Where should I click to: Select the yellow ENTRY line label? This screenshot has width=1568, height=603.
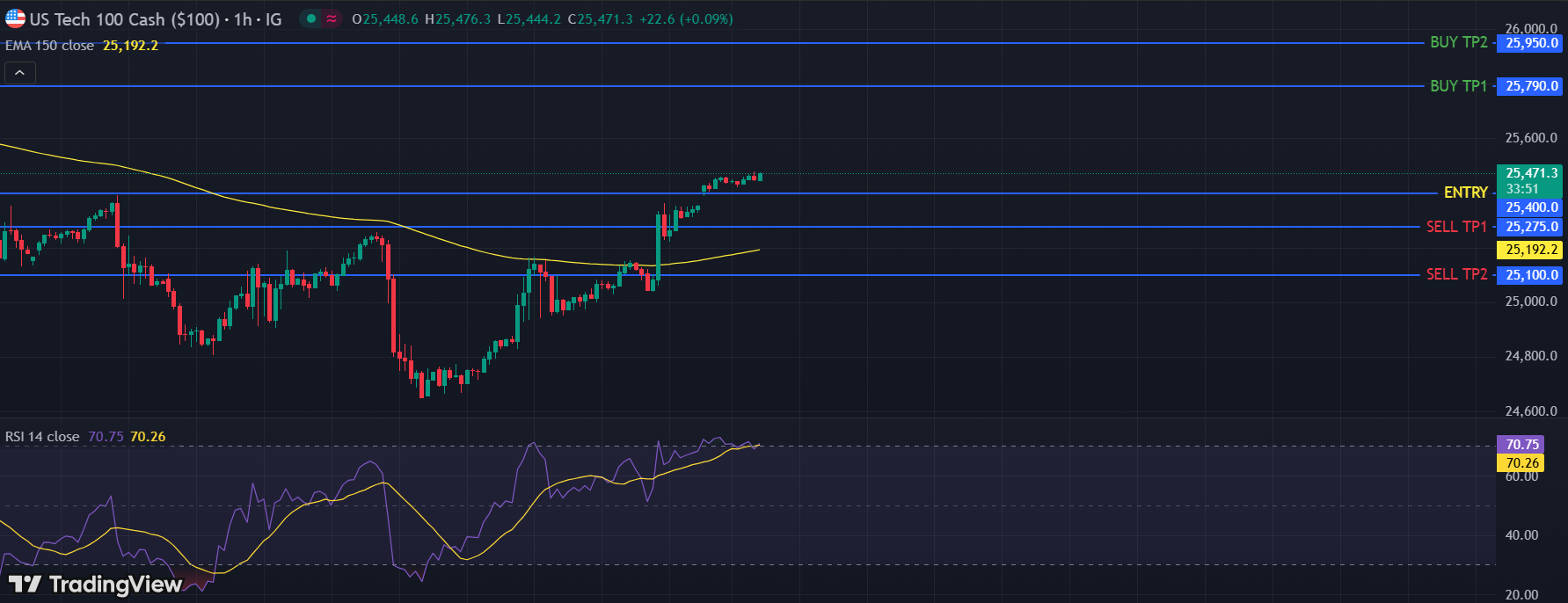coord(1465,193)
